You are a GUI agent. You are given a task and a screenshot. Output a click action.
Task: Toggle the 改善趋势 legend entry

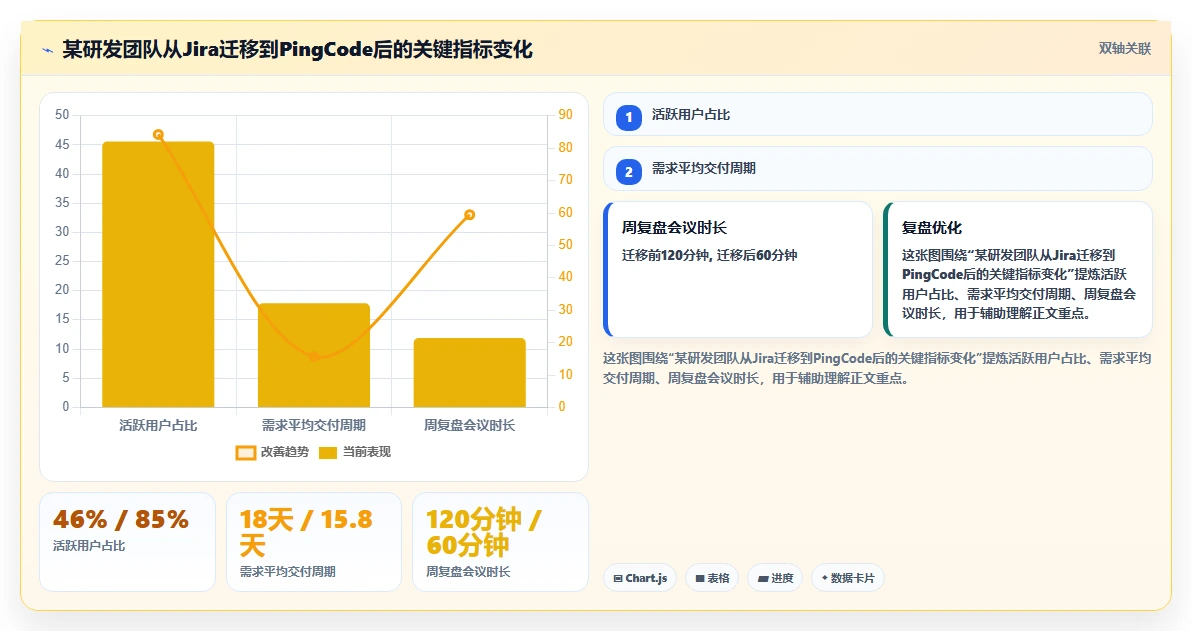pyautogui.click(x=272, y=452)
